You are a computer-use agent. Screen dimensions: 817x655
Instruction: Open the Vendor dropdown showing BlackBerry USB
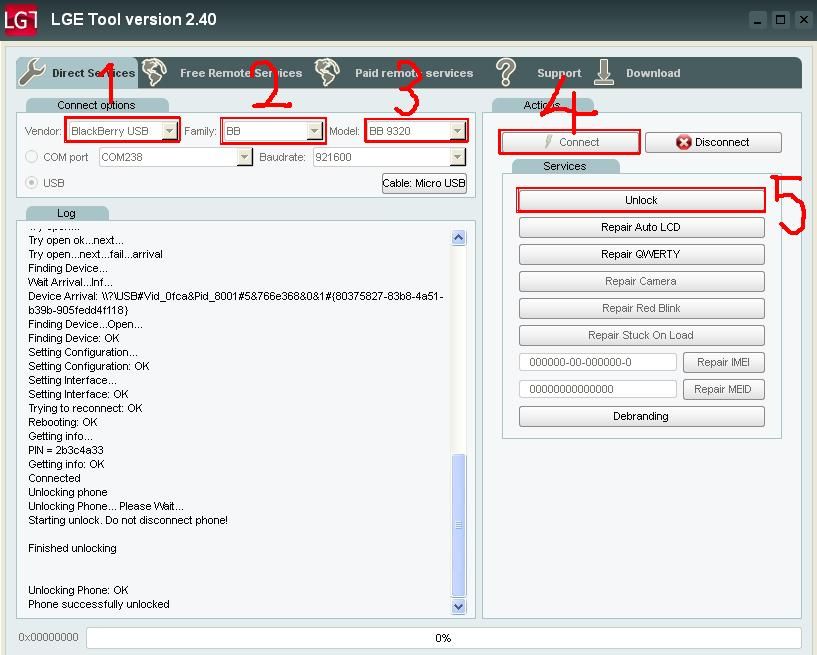point(169,131)
